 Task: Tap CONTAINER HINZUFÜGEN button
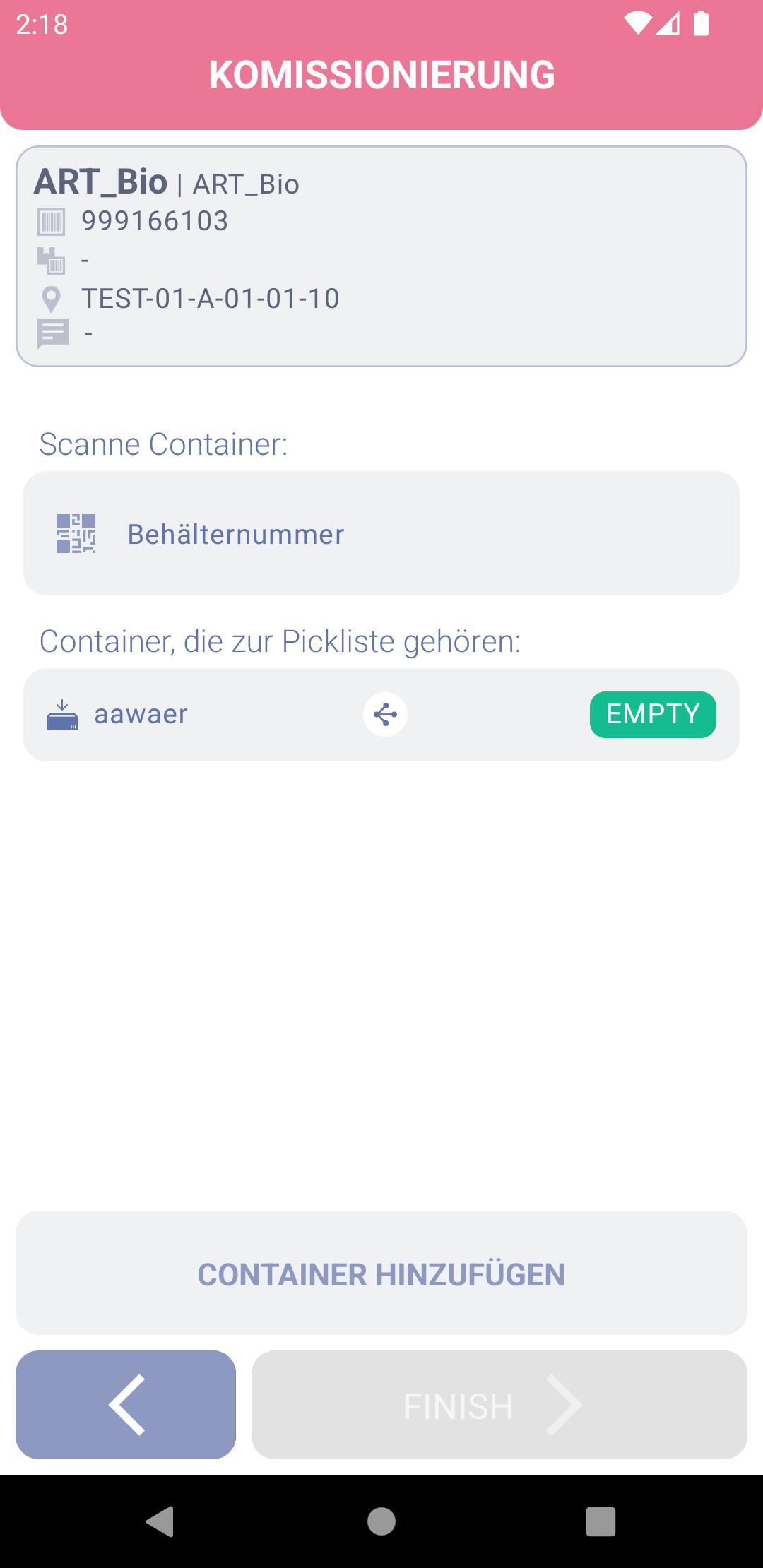point(381,1273)
